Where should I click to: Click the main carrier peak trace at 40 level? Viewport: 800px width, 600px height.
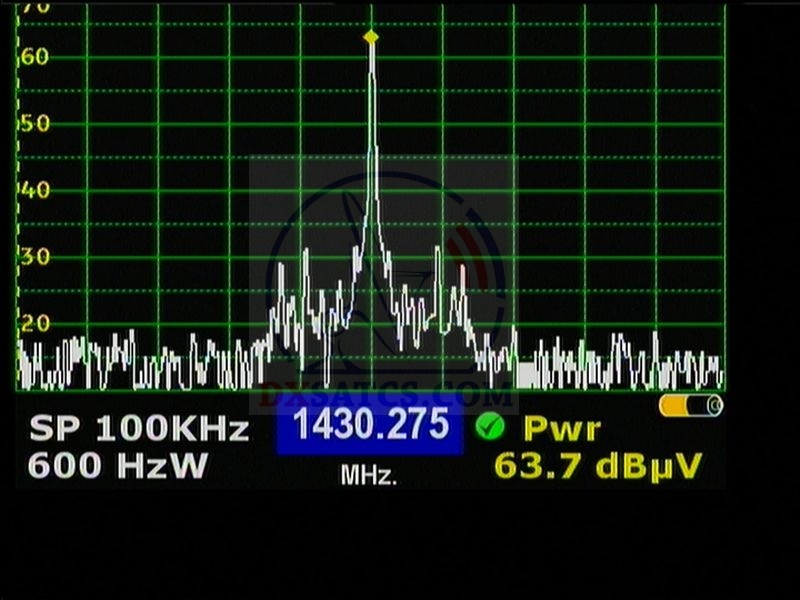pos(372,190)
